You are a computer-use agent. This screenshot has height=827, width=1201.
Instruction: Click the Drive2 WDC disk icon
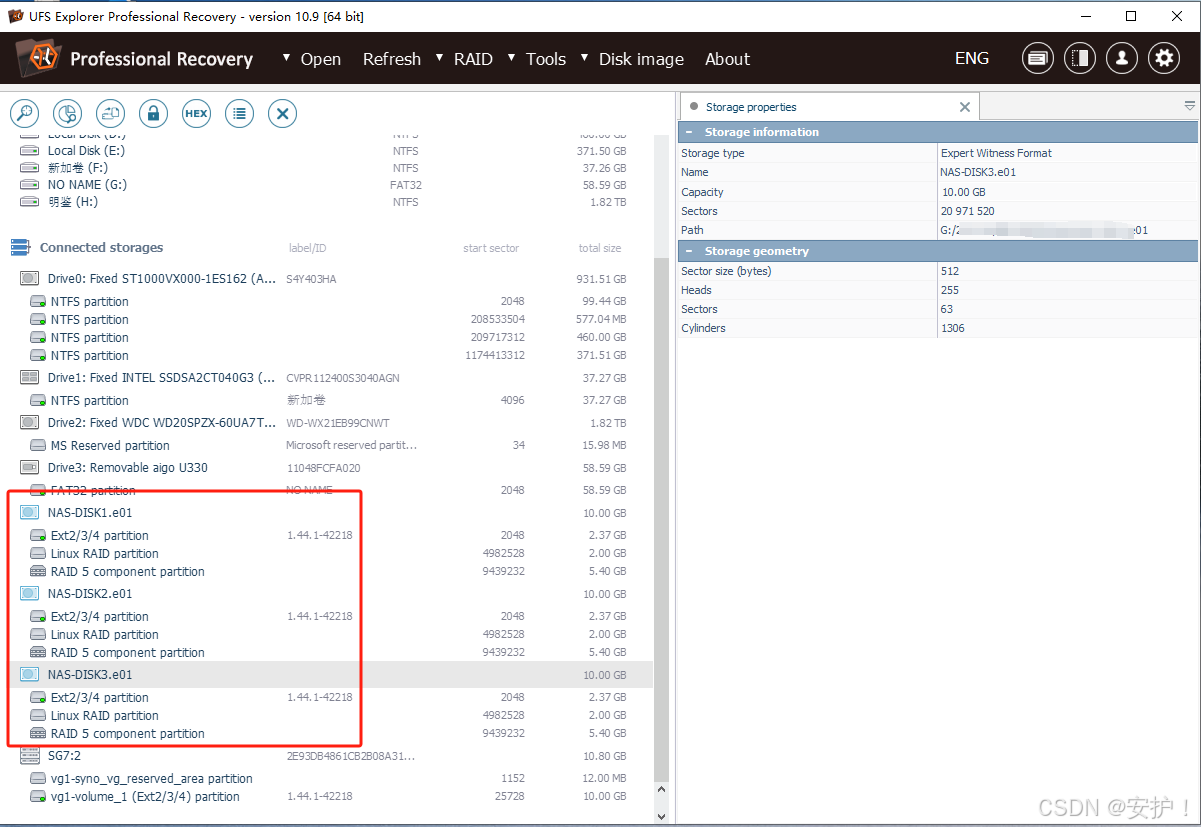(29, 422)
